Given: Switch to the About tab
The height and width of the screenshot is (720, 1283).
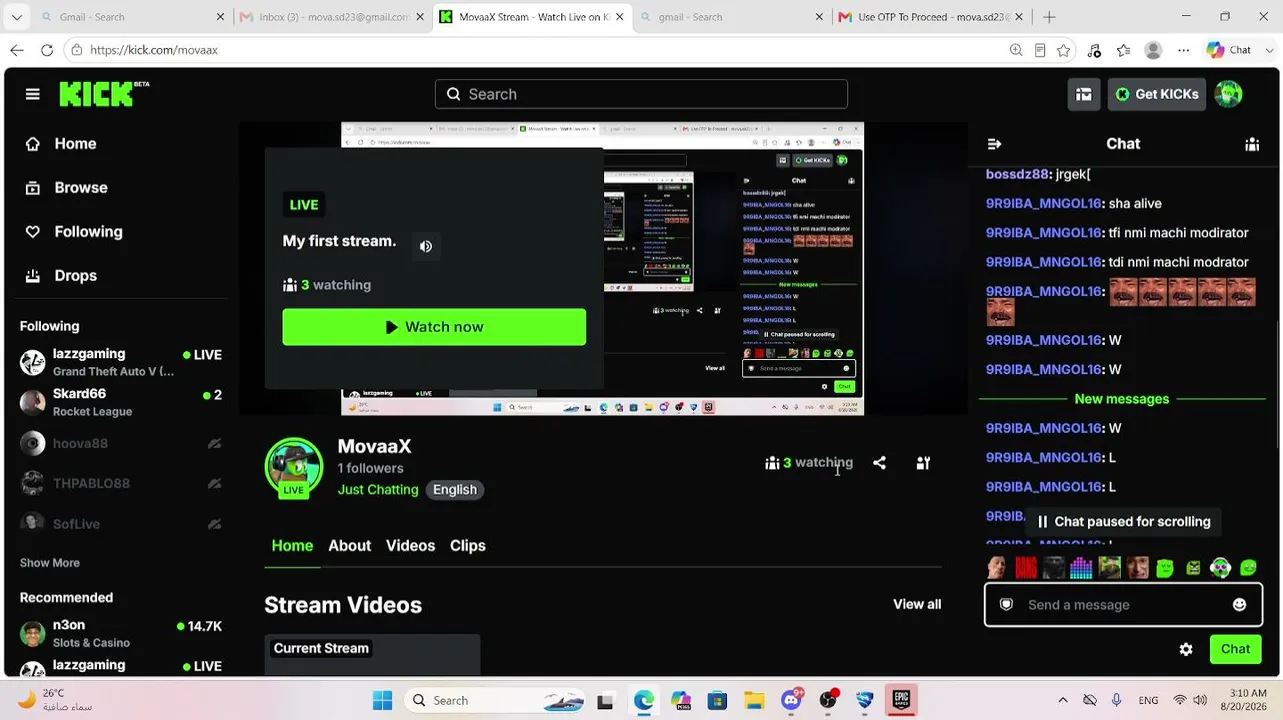Looking at the screenshot, I should coord(350,546).
